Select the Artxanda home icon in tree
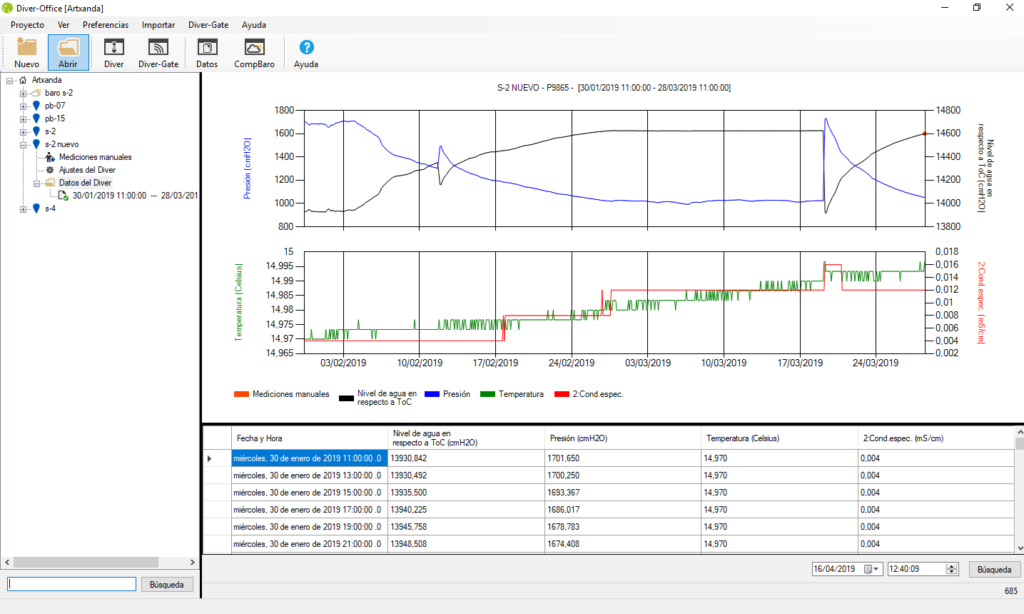1024x614 pixels. [x=23, y=80]
